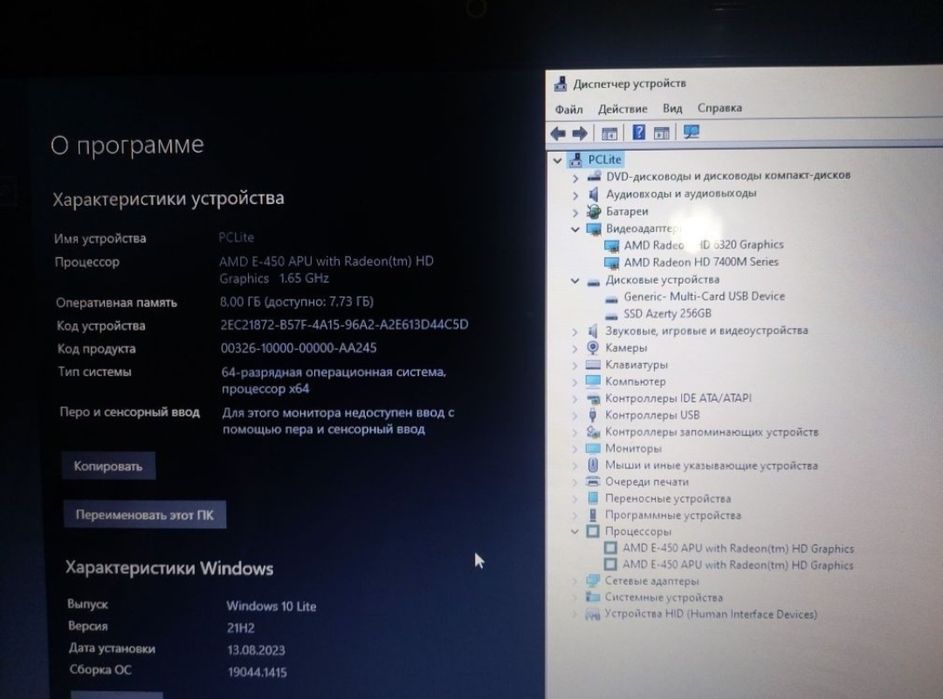
Task: Select the PCLite computer icon at tree root
Action: pos(576,160)
